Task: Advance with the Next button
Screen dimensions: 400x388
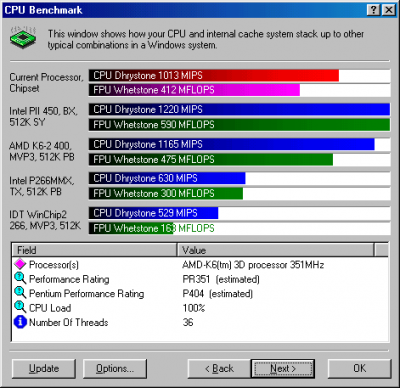Action: point(283,369)
